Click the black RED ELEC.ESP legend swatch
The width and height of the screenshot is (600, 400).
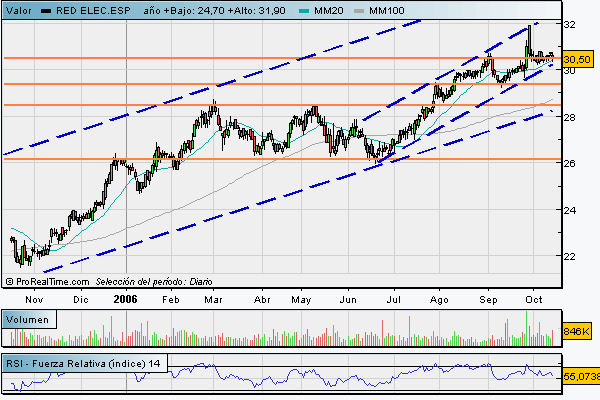point(46,11)
